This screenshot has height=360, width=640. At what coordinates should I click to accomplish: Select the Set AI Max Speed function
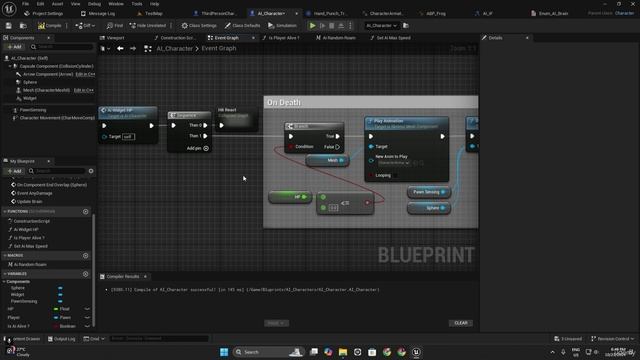(30, 247)
